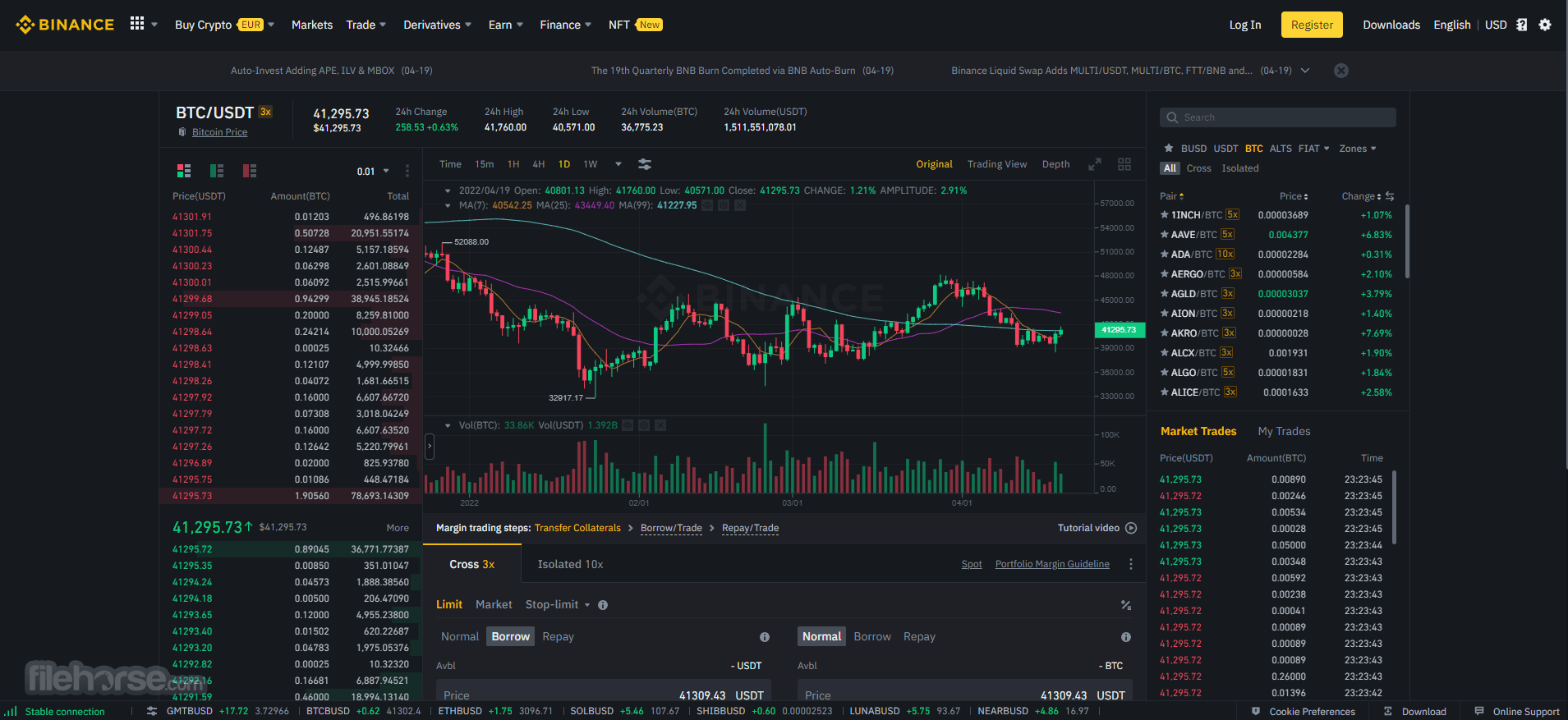Collapse the order book side panel arrow
This screenshot has height=720, width=1568.
click(429, 447)
